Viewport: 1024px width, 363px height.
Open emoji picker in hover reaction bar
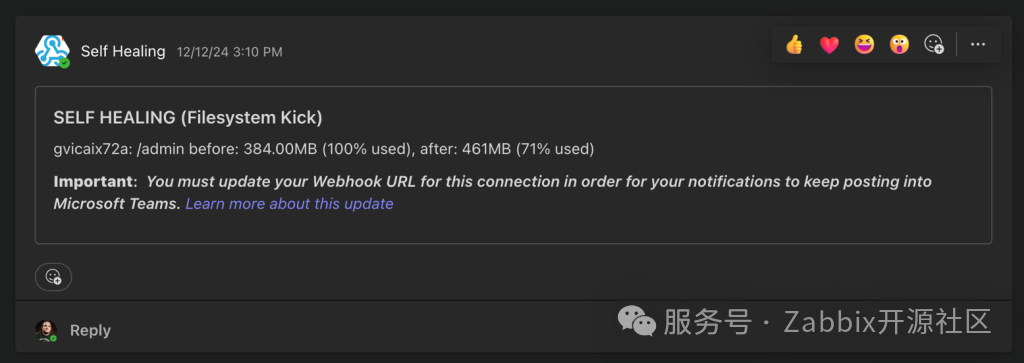point(934,44)
